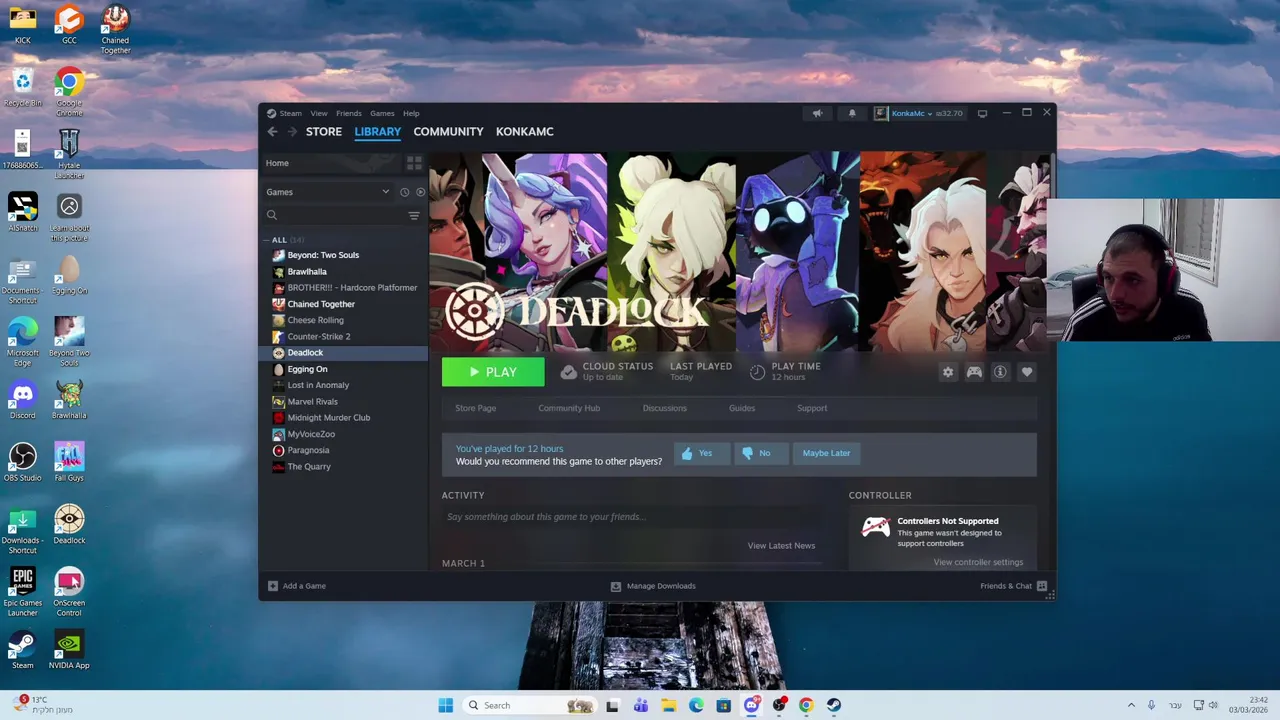1280x720 pixels.
Task: Click Home in the library sidebar
Action: [x=277, y=163]
